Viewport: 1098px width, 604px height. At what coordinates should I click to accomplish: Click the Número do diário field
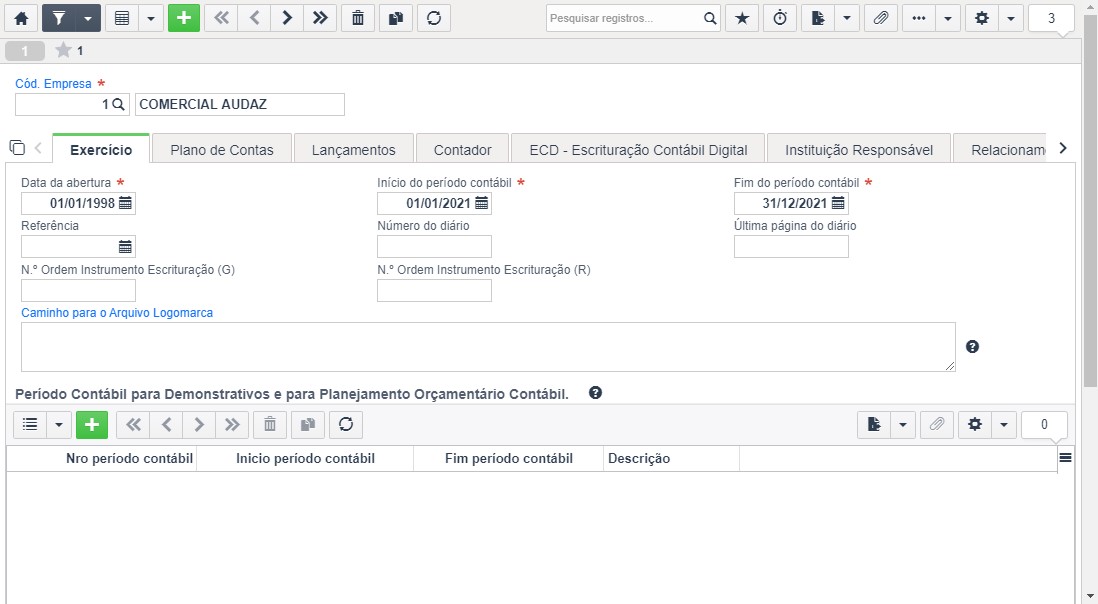(434, 246)
